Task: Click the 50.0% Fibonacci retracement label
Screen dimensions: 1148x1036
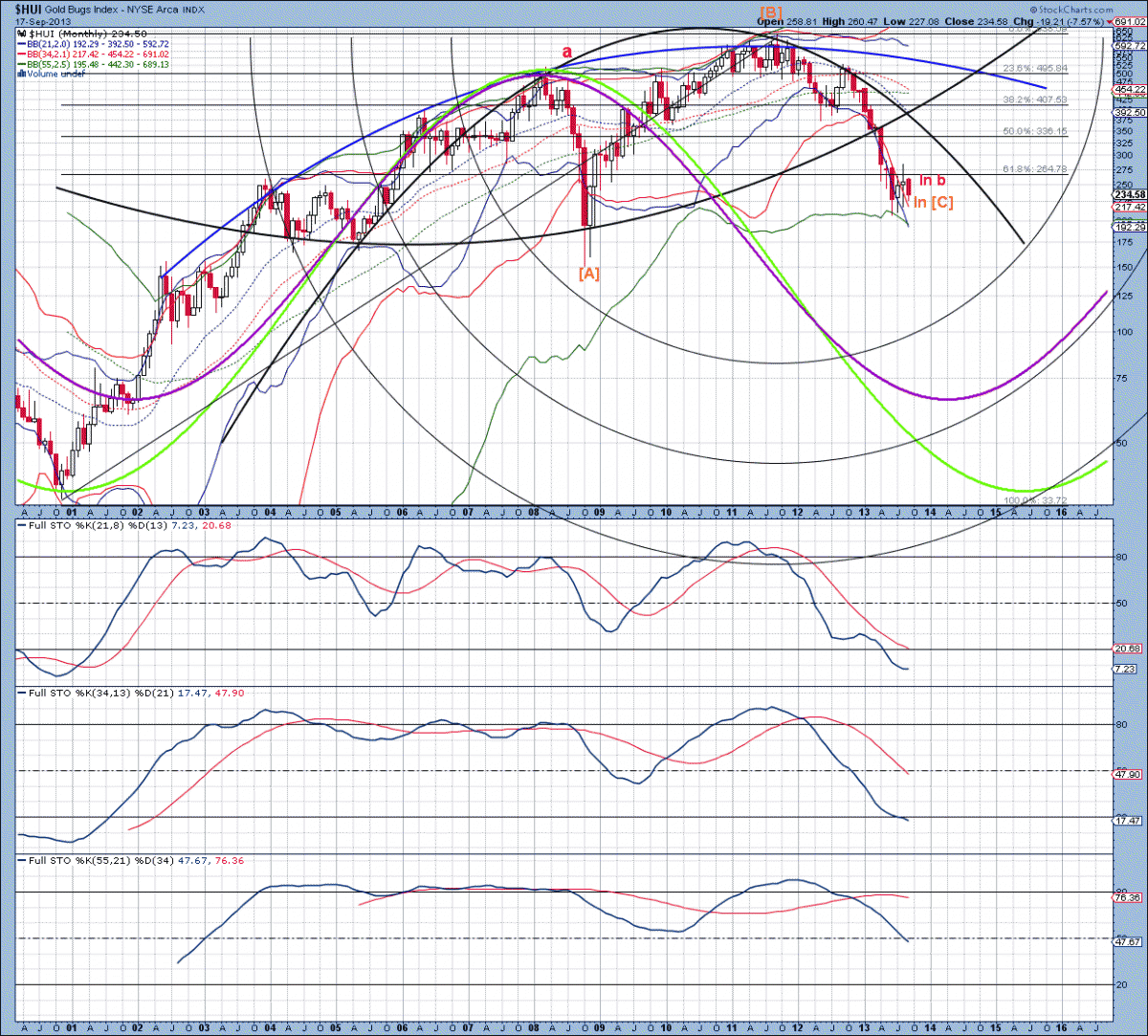Action: coord(1032,131)
